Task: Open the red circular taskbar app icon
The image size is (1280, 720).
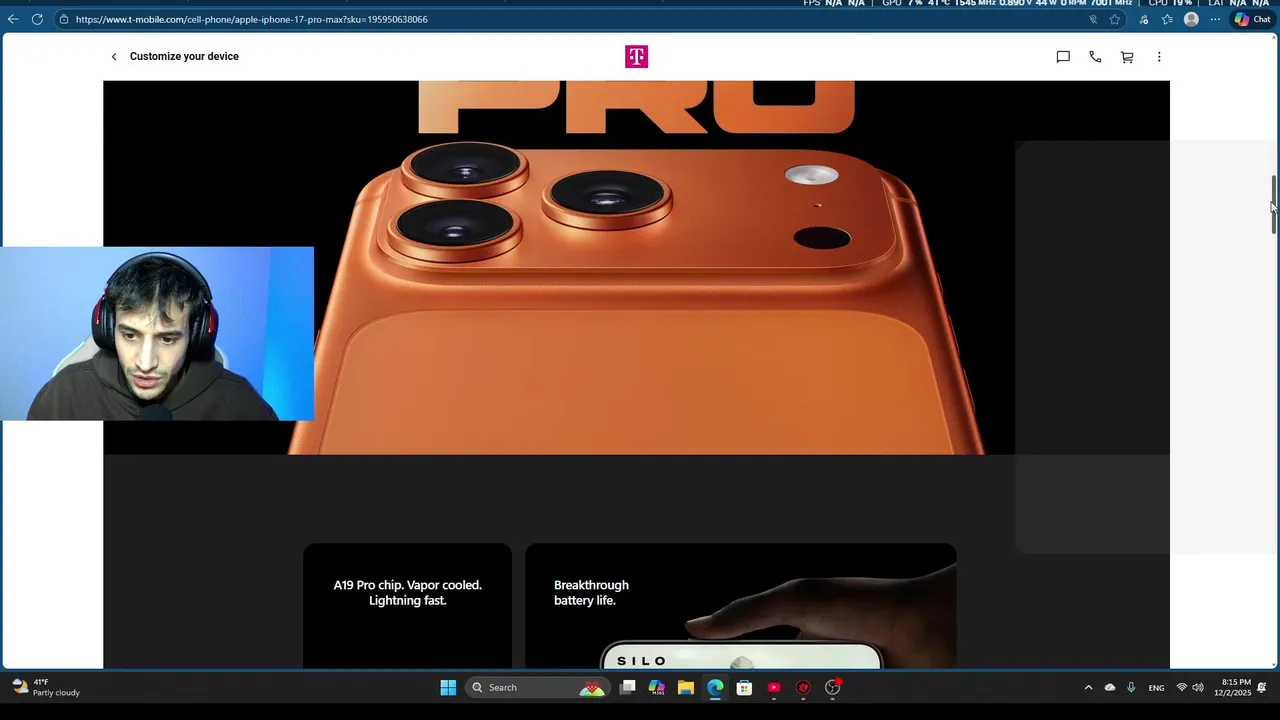Action: 803,687
